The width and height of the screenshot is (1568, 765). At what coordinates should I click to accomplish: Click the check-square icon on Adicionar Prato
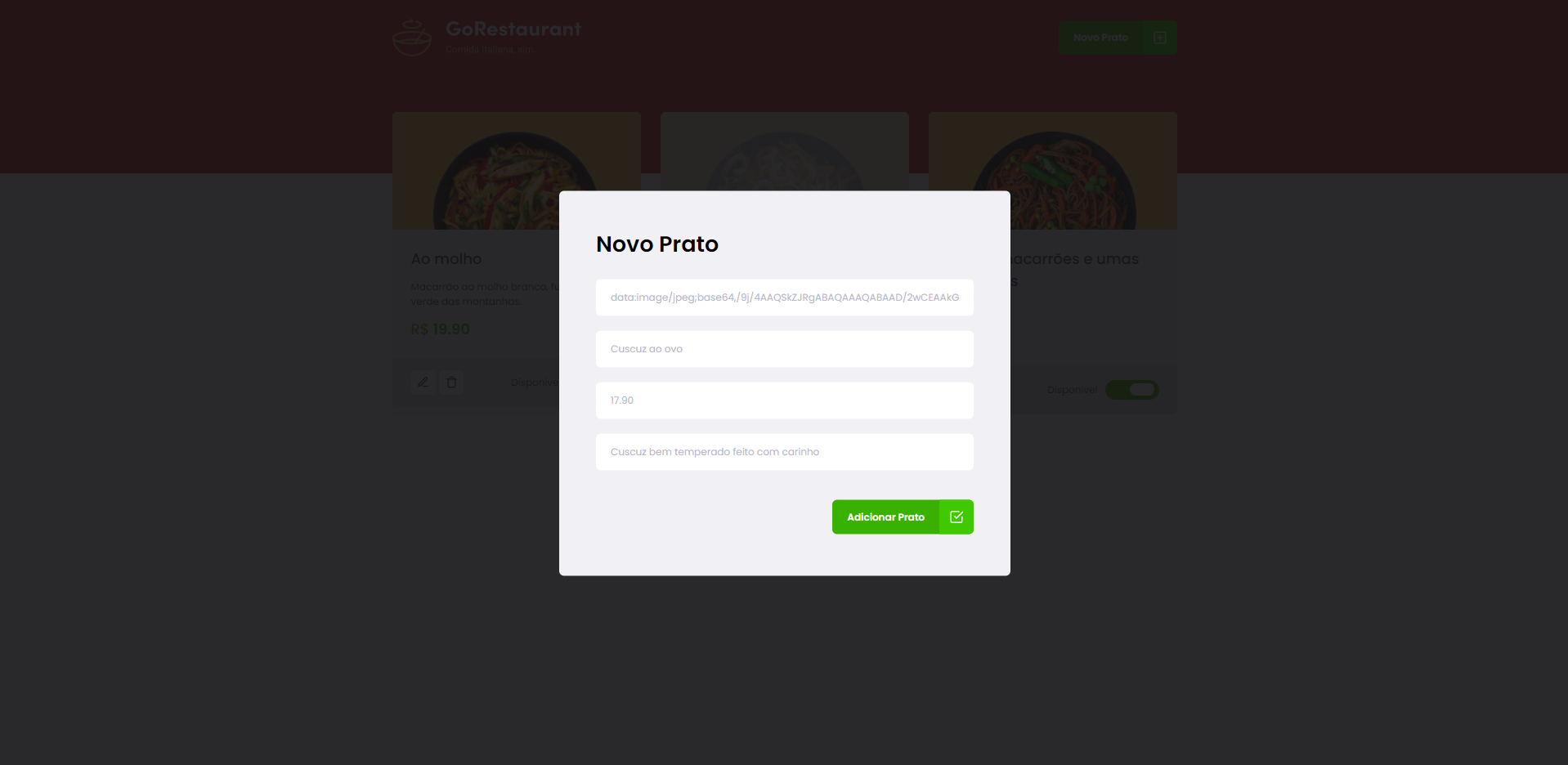click(956, 517)
